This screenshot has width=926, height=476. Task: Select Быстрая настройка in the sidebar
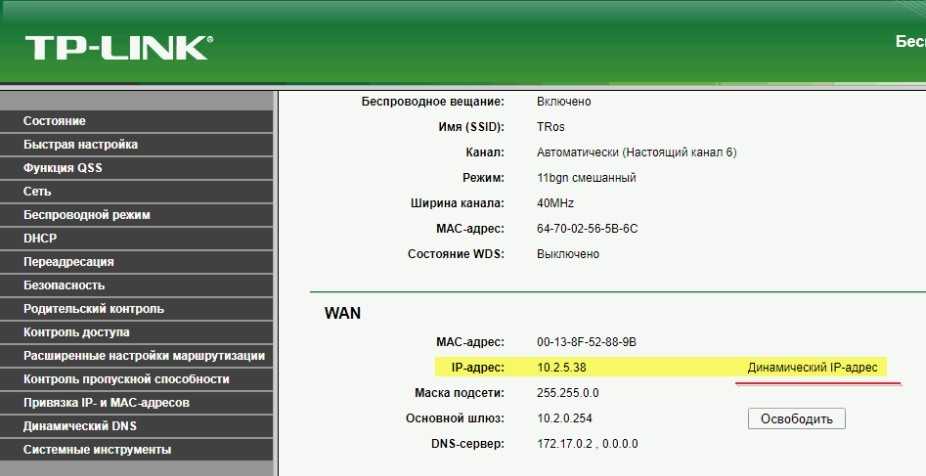(80, 145)
